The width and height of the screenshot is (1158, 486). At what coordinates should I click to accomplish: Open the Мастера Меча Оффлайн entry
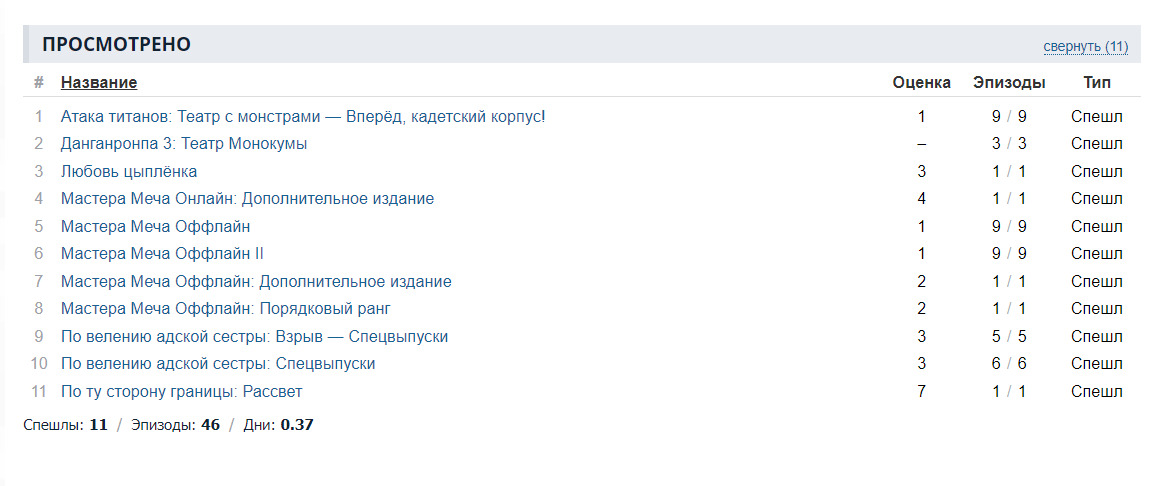point(155,226)
